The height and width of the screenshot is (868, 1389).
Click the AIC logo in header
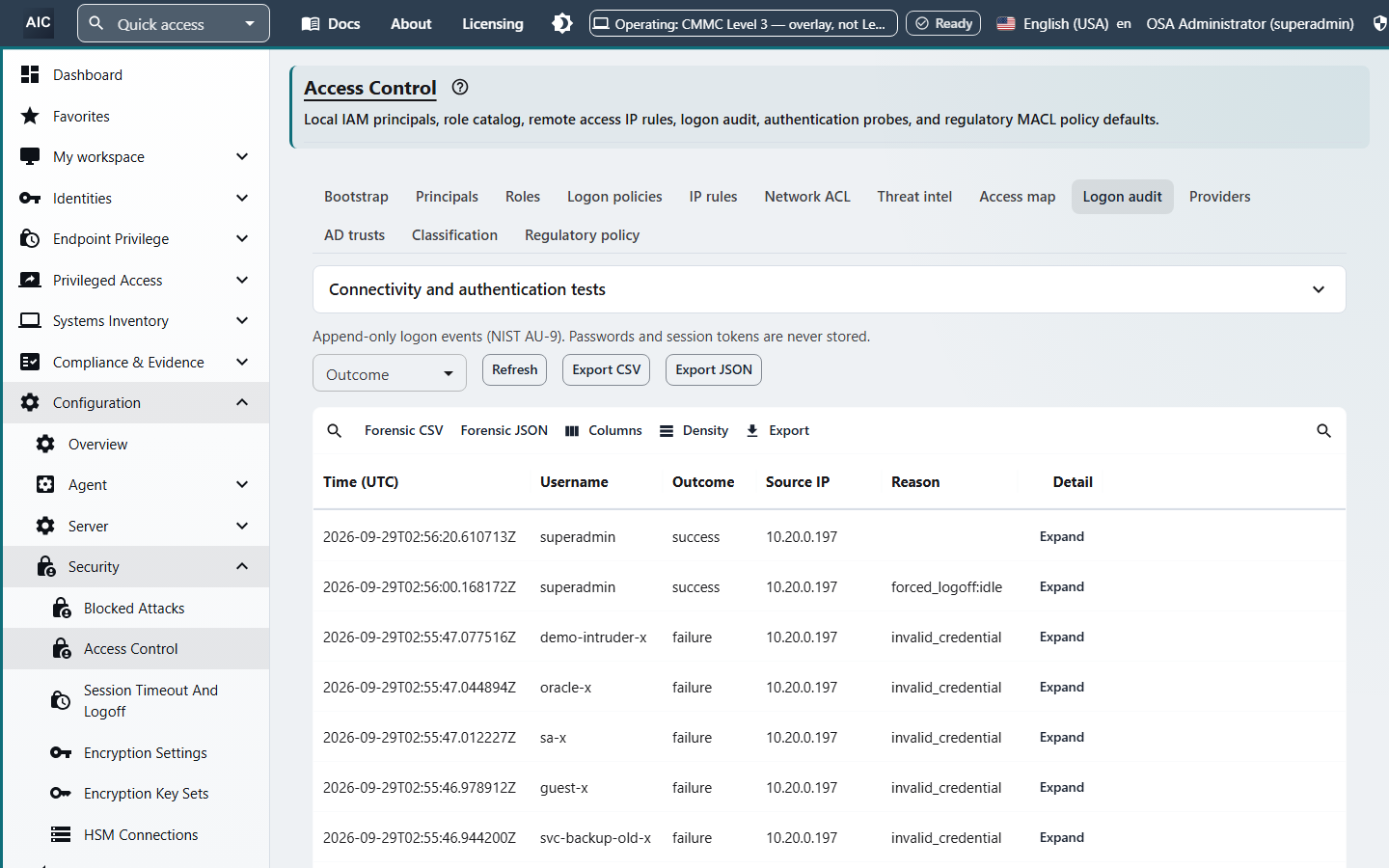(39, 22)
